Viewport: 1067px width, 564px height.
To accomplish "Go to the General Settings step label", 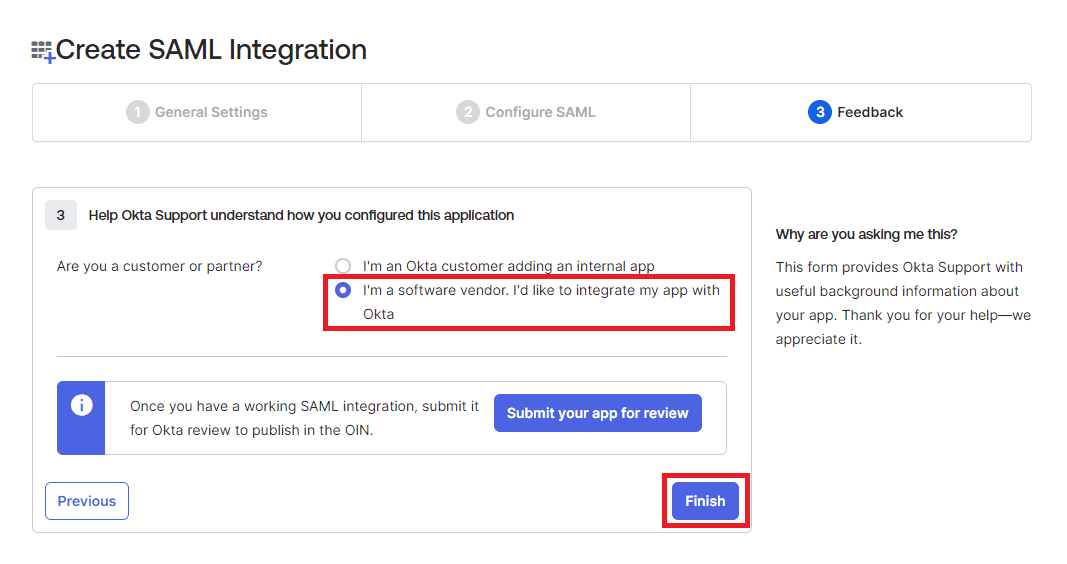I will point(211,112).
